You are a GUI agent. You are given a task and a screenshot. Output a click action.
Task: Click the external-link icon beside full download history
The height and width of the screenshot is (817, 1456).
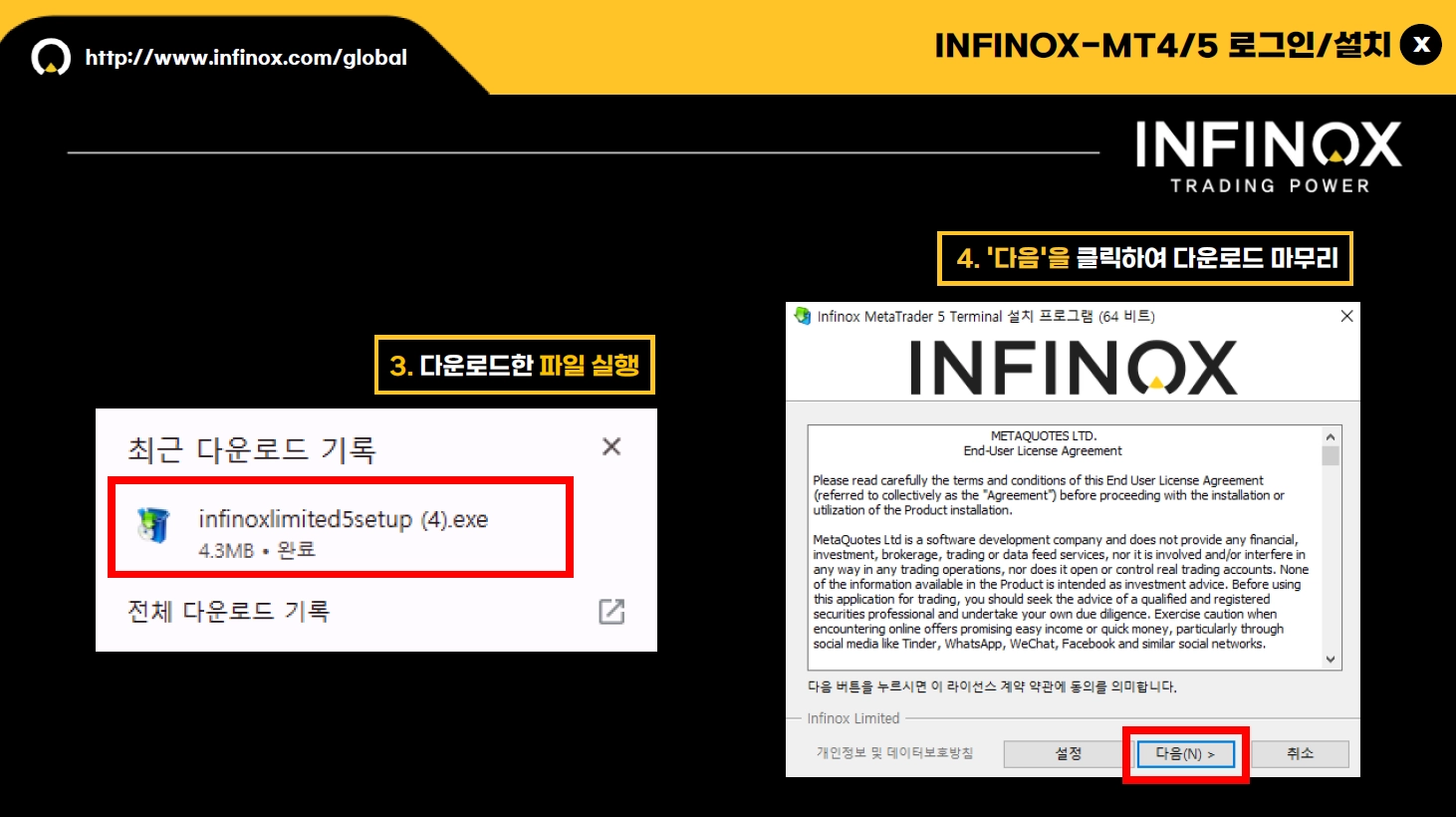611,612
